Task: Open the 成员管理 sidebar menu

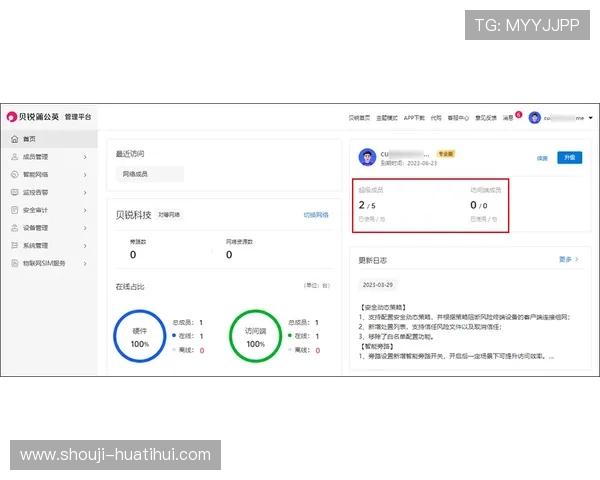Action: tap(49, 157)
